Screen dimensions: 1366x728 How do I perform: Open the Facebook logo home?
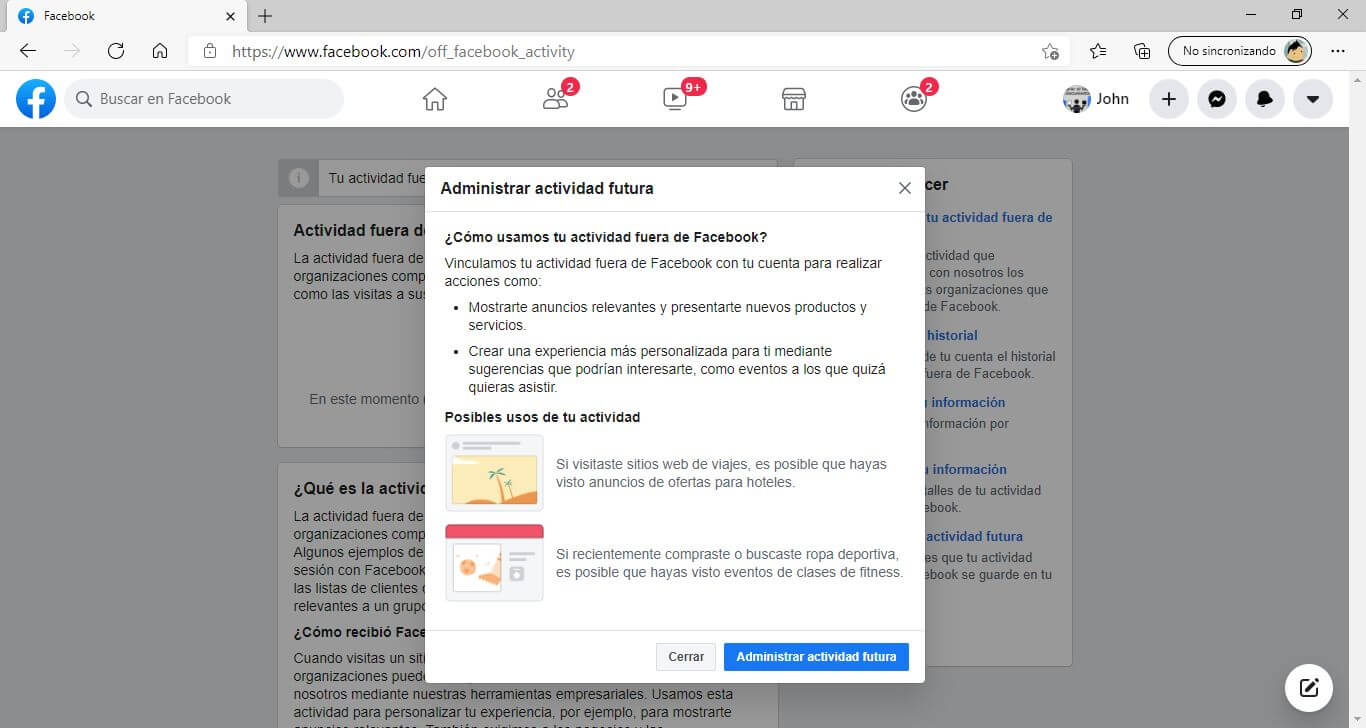point(36,99)
